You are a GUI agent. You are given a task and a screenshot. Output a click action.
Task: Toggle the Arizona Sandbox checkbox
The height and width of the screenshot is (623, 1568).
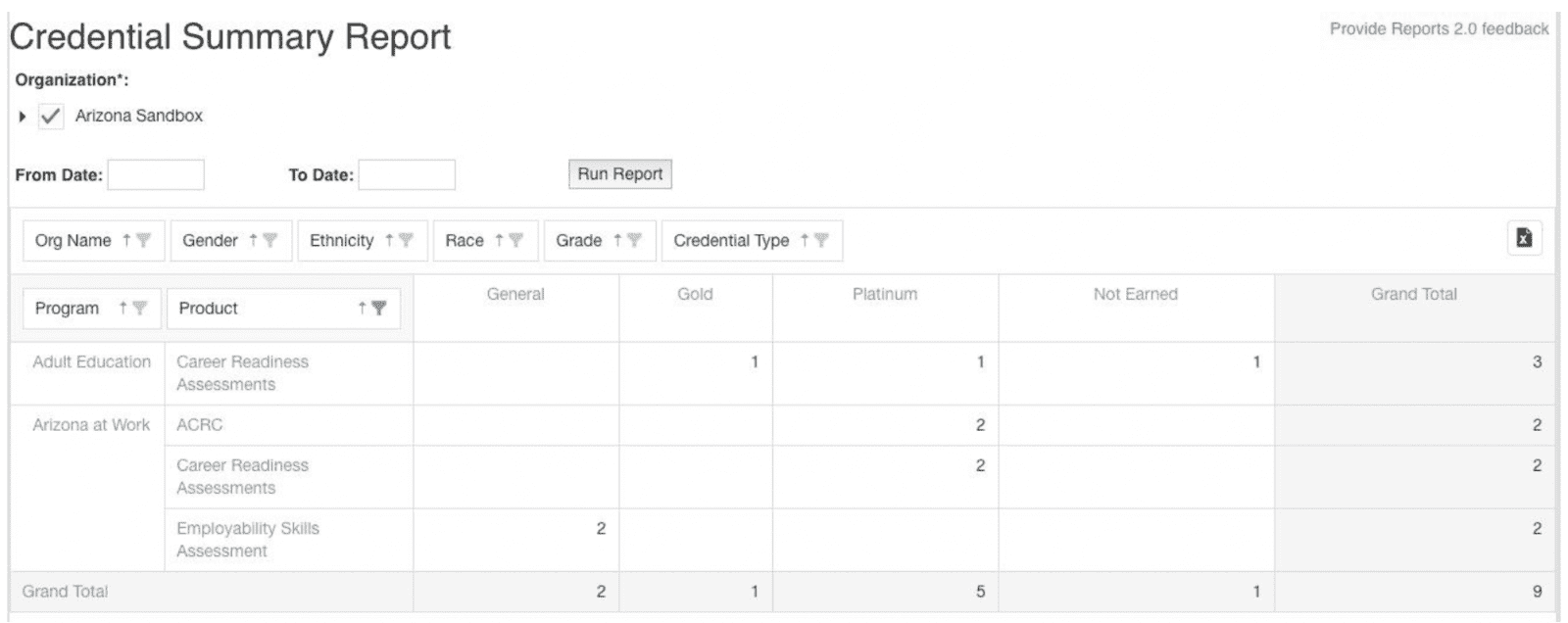coord(51,117)
